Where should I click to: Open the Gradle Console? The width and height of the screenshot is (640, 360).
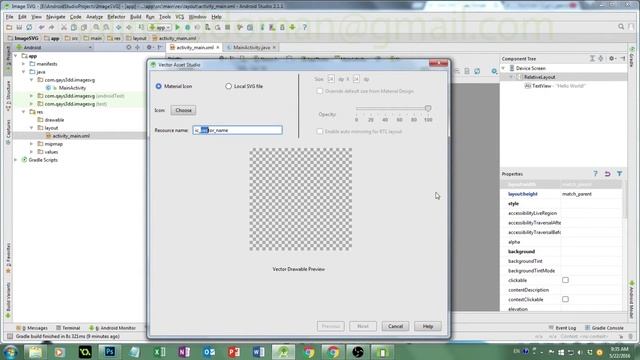604,328
